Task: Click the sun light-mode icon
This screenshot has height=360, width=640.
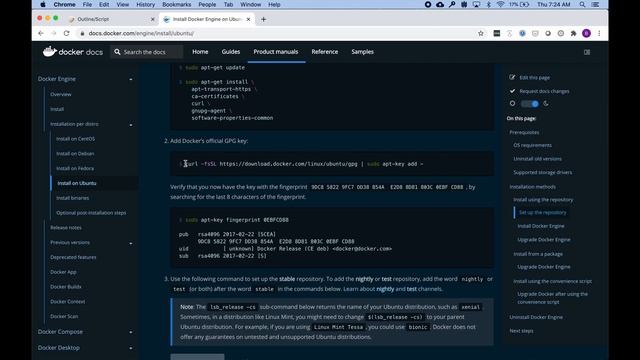Action: pos(512,103)
